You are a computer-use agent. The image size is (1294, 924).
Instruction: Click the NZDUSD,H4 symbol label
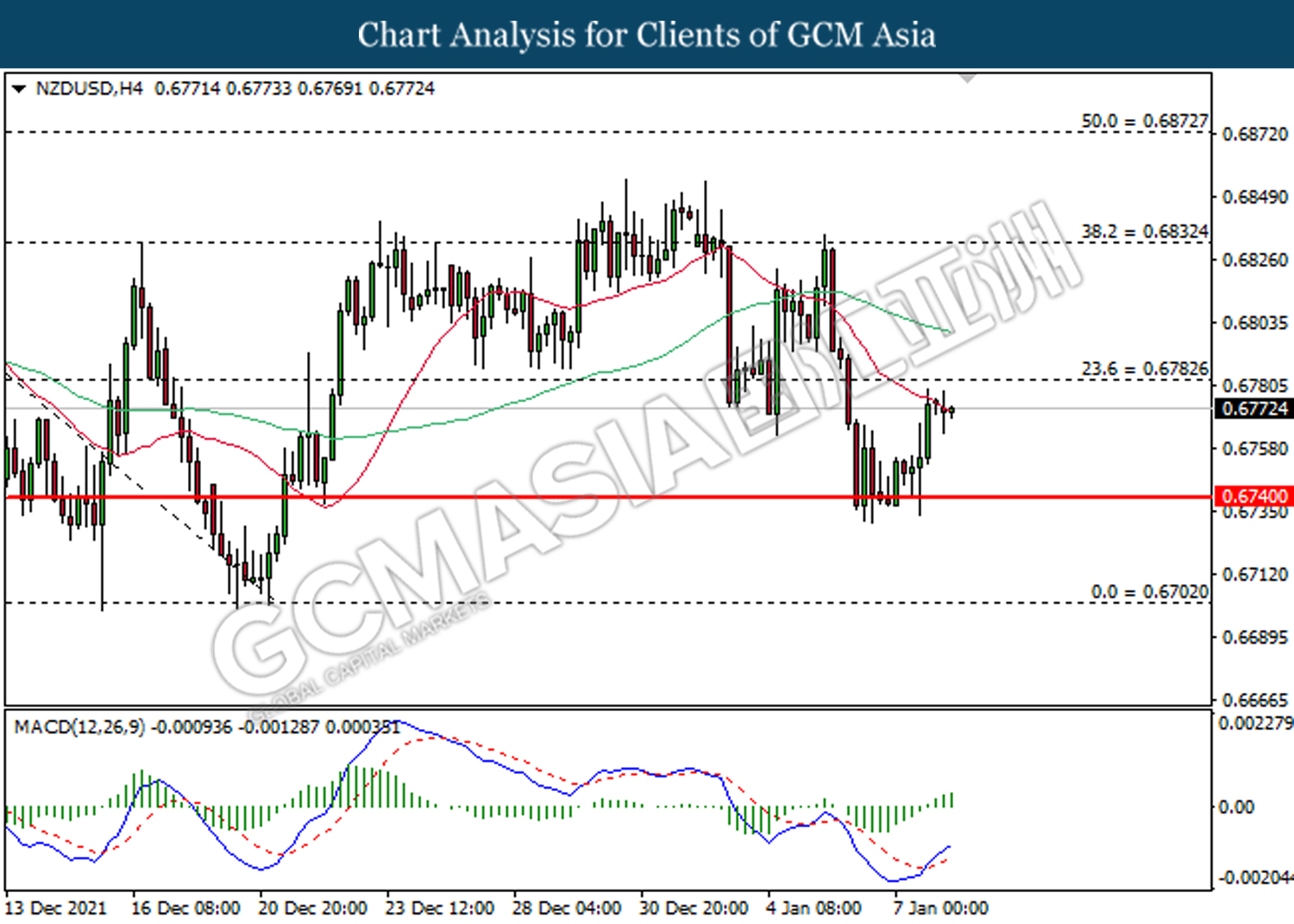coord(89,89)
